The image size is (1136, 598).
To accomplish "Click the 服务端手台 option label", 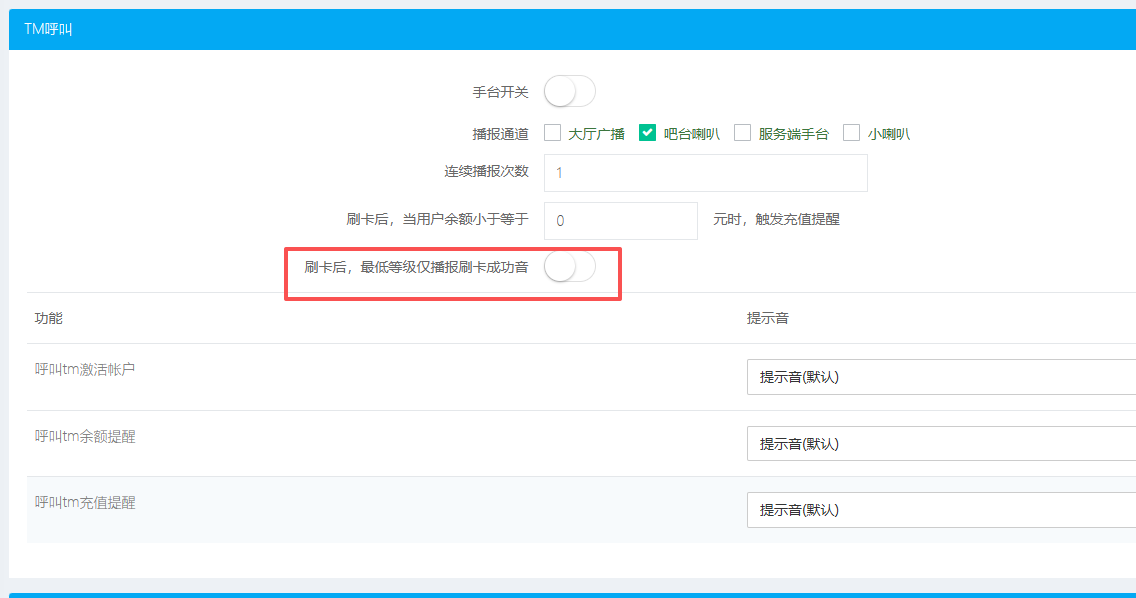I will click(x=793, y=134).
